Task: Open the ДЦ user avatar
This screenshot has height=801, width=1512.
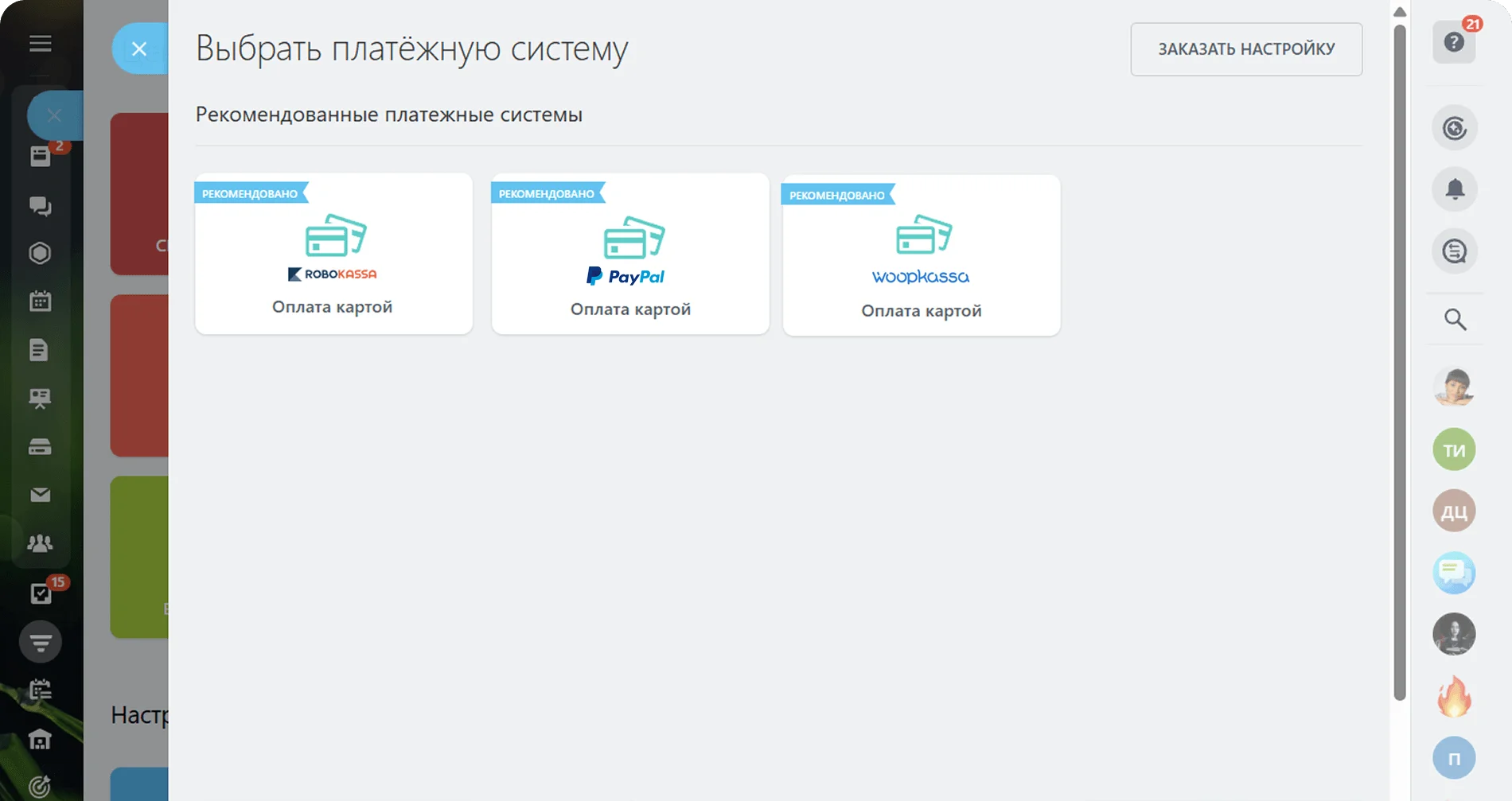Action: coord(1455,511)
